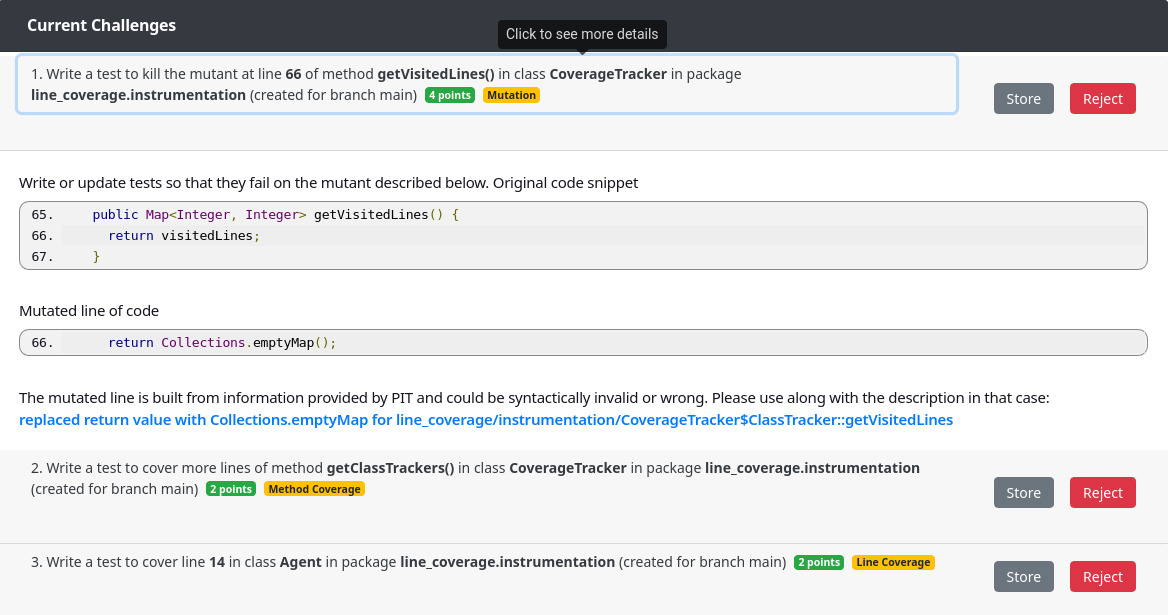Click the Current Challenges header
The width and height of the screenshot is (1168, 615).
[101, 26]
